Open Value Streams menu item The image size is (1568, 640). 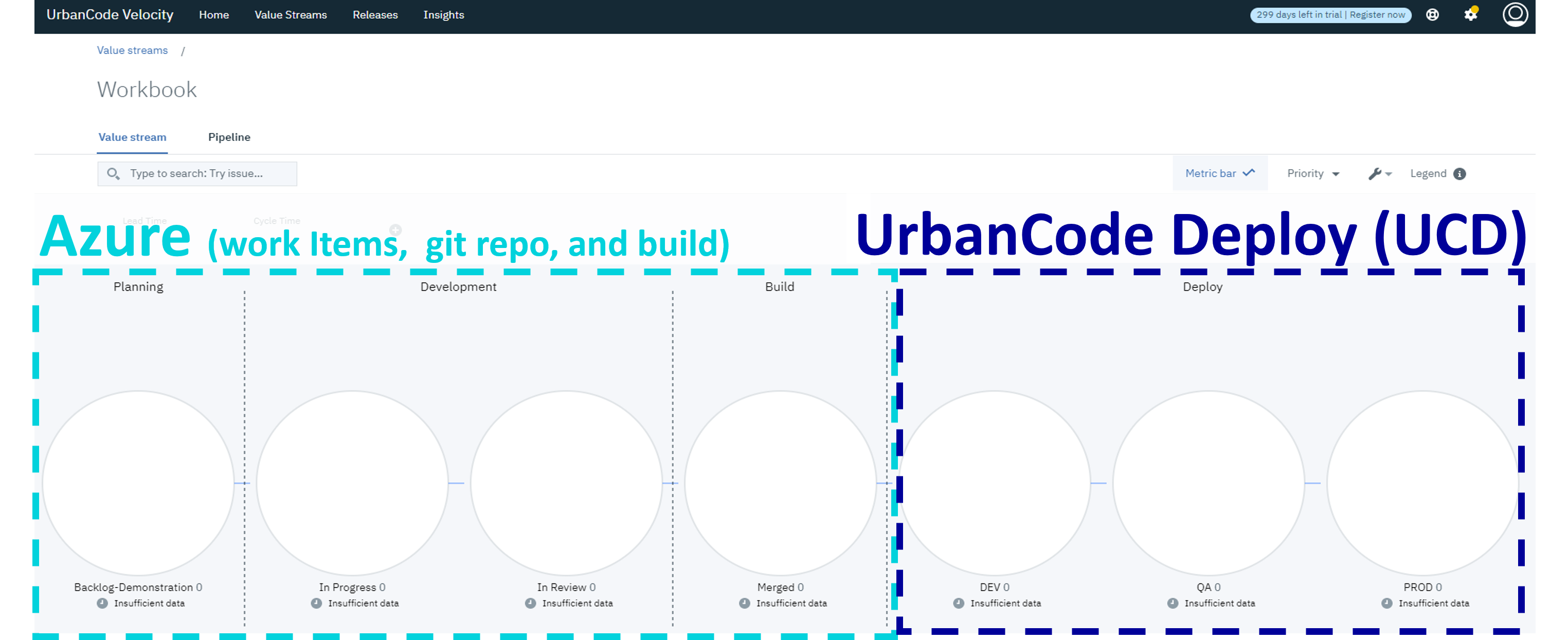point(291,14)
